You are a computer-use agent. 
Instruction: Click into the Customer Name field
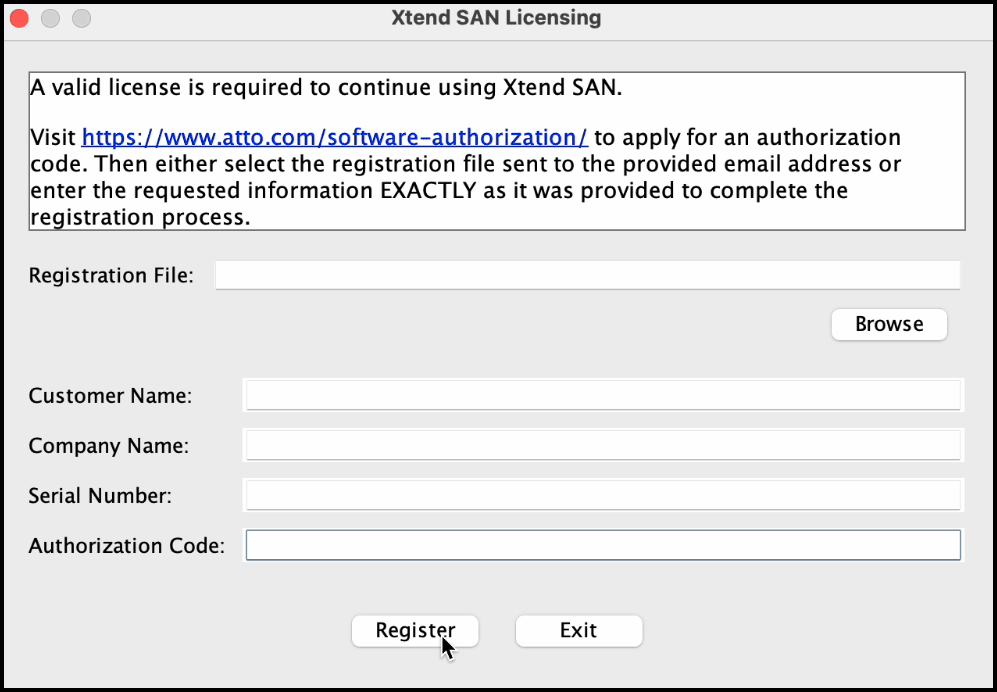pyautogui.click(x=603, y=396)
